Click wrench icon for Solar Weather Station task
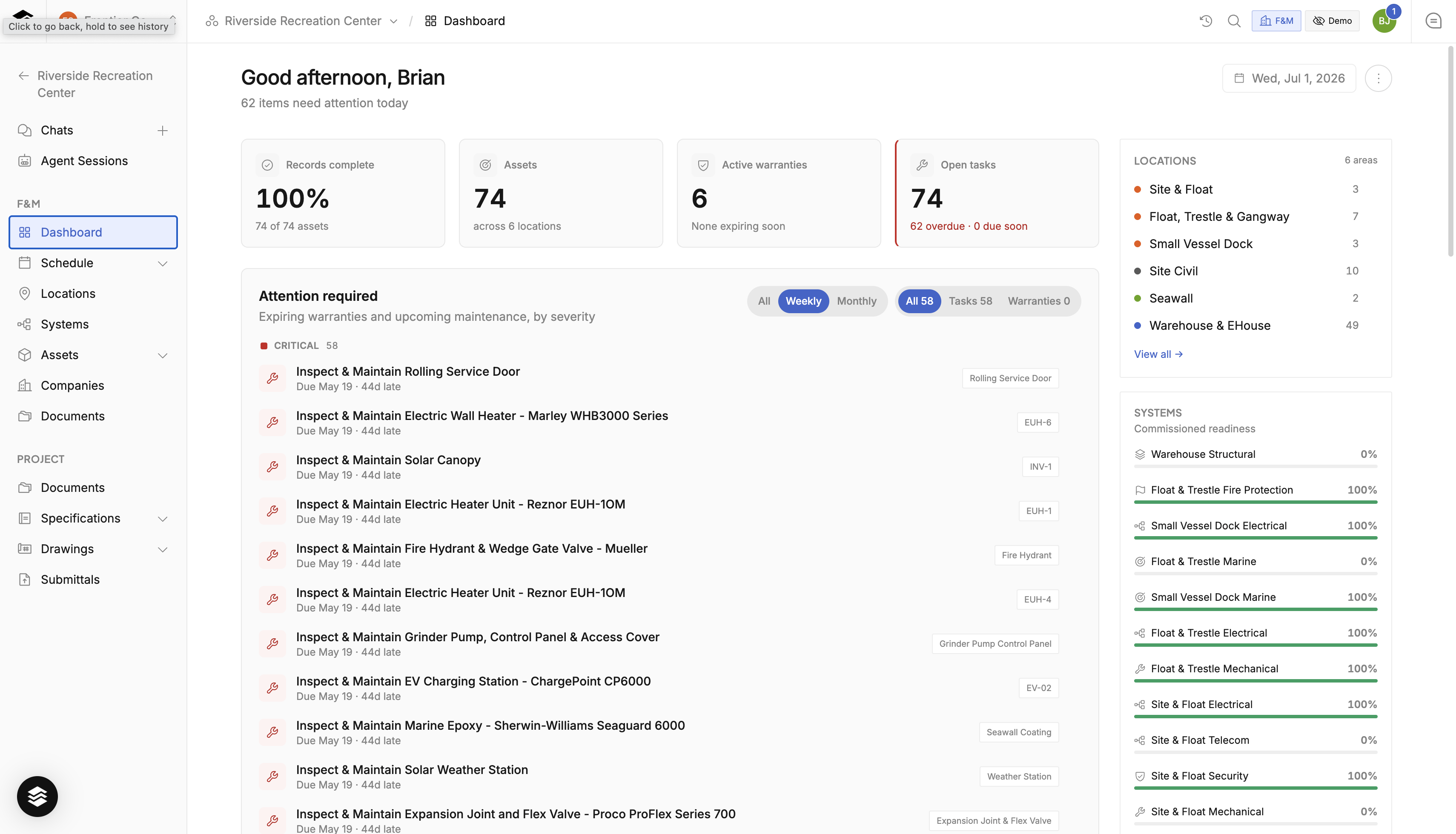 (273, 777)
